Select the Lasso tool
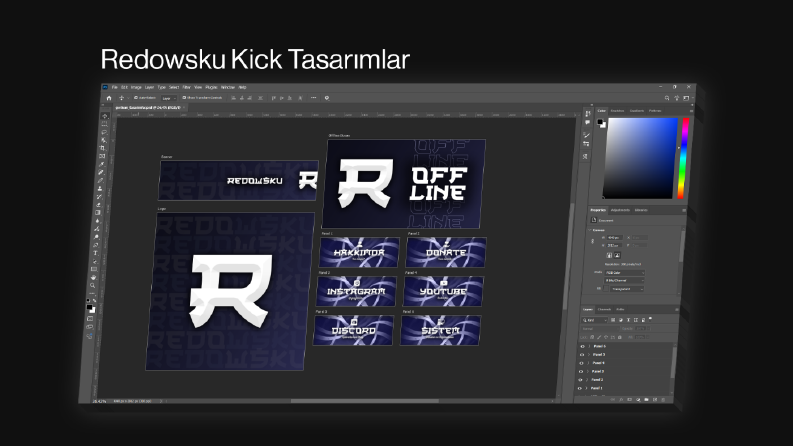Viewport: 793px width, 446px height. click(x=104, y=132)
